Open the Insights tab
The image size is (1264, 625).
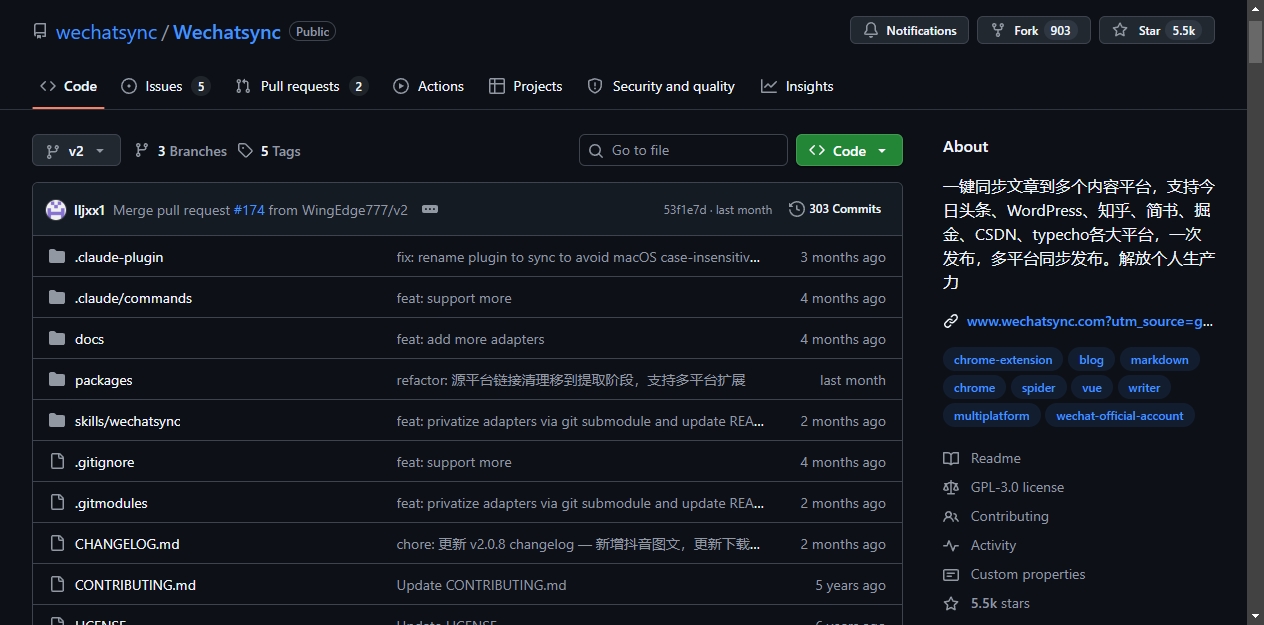click(797, 86)
